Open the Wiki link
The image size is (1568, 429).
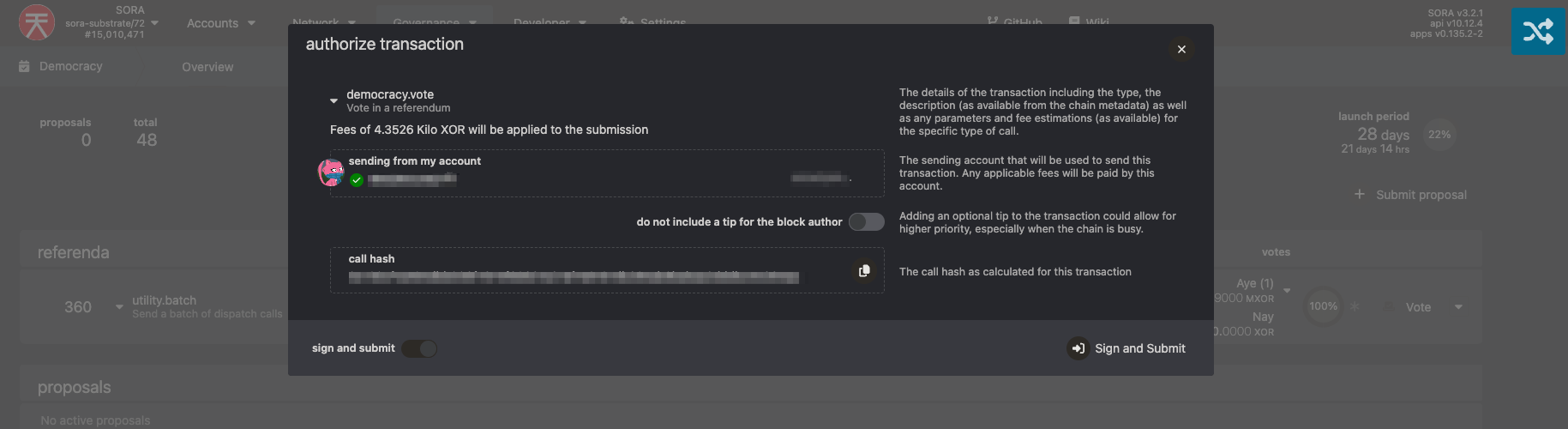(1089, 22)
